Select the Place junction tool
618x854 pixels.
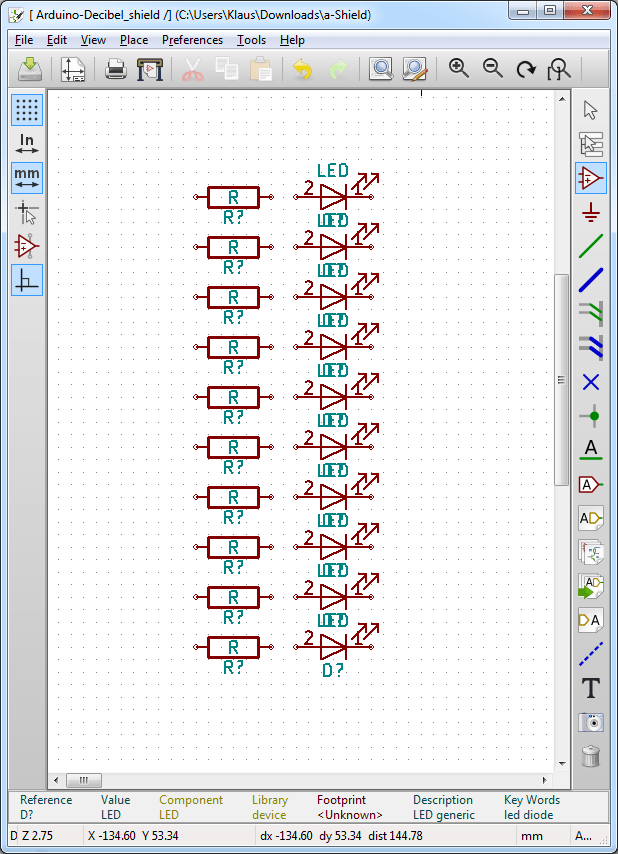click(x=591, y=417)
